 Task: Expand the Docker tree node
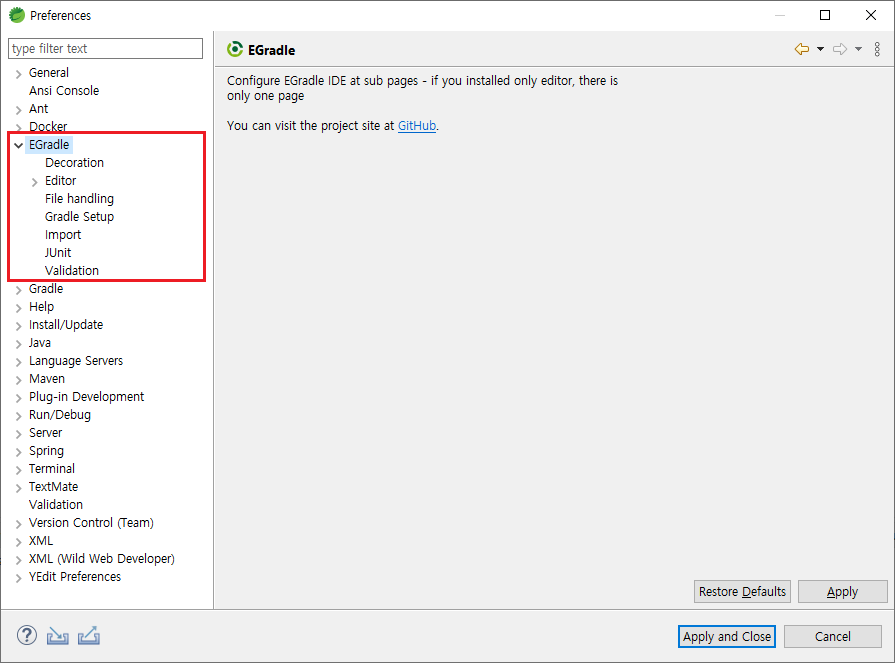tap(18, 127)
